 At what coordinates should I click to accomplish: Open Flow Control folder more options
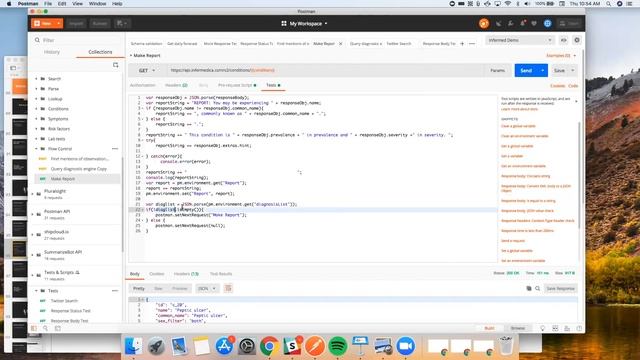pyautogui.click(x=115, y=149)
